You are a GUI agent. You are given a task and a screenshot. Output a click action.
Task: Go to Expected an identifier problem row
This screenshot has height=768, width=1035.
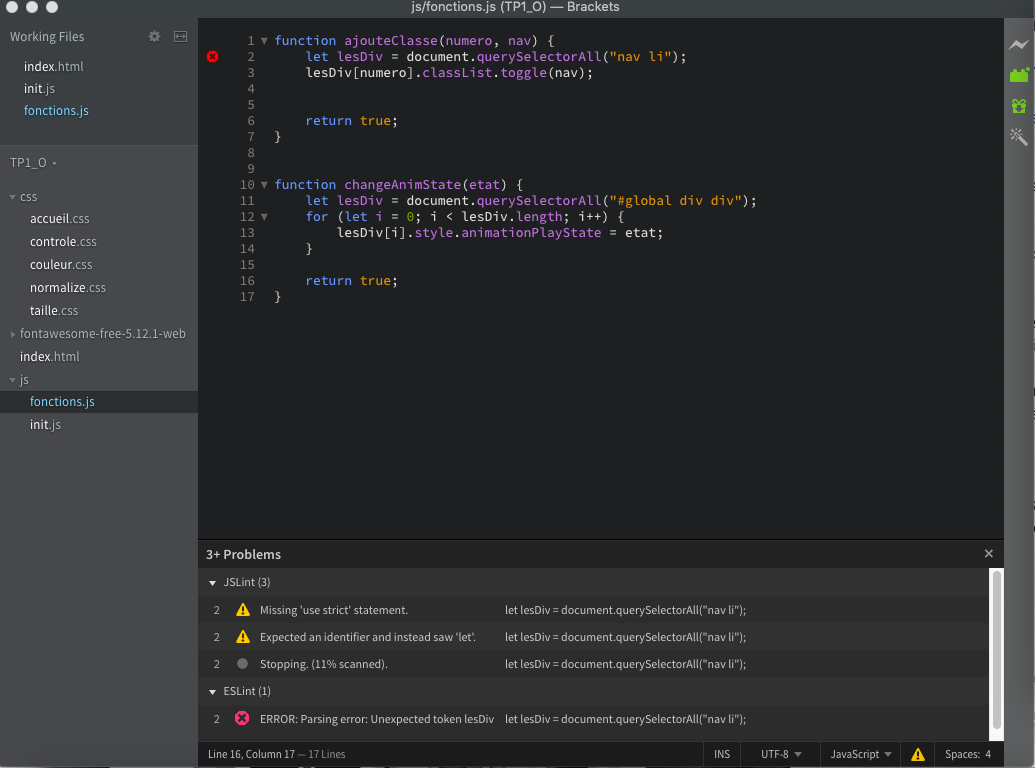coord(593,637)
